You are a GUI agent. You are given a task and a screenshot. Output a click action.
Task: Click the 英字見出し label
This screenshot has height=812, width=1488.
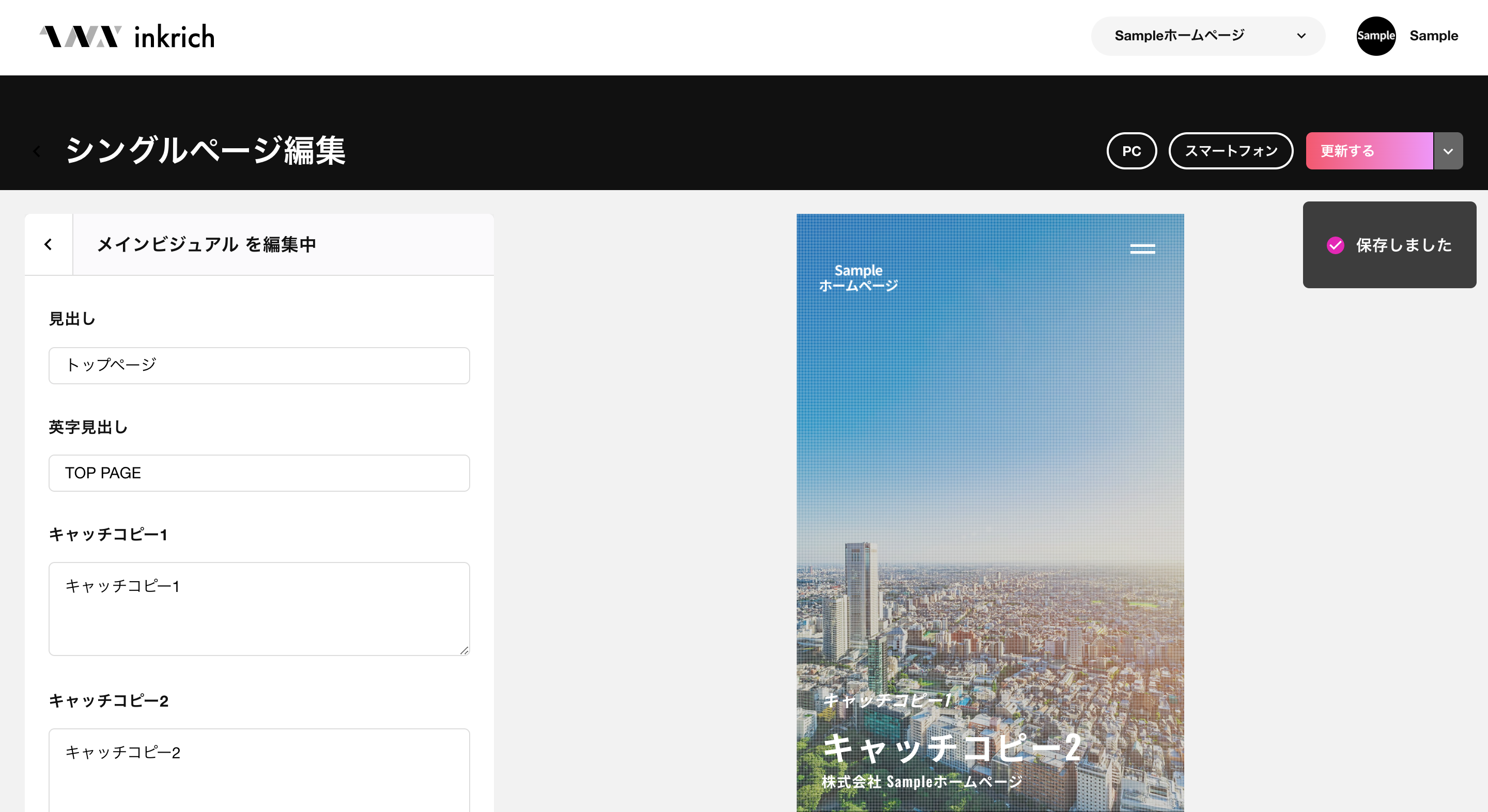[x=88, y=427]
